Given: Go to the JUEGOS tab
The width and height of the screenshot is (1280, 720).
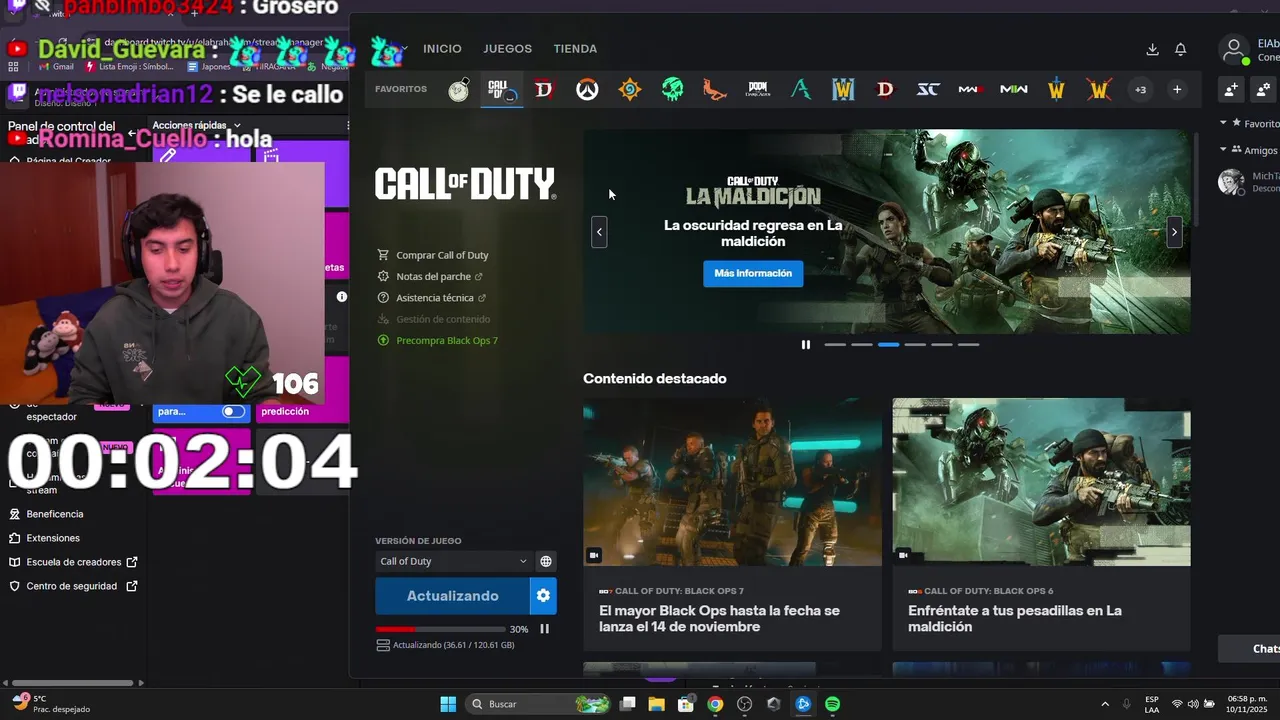Looking at the screenshot, I should [x=508, y=49].
